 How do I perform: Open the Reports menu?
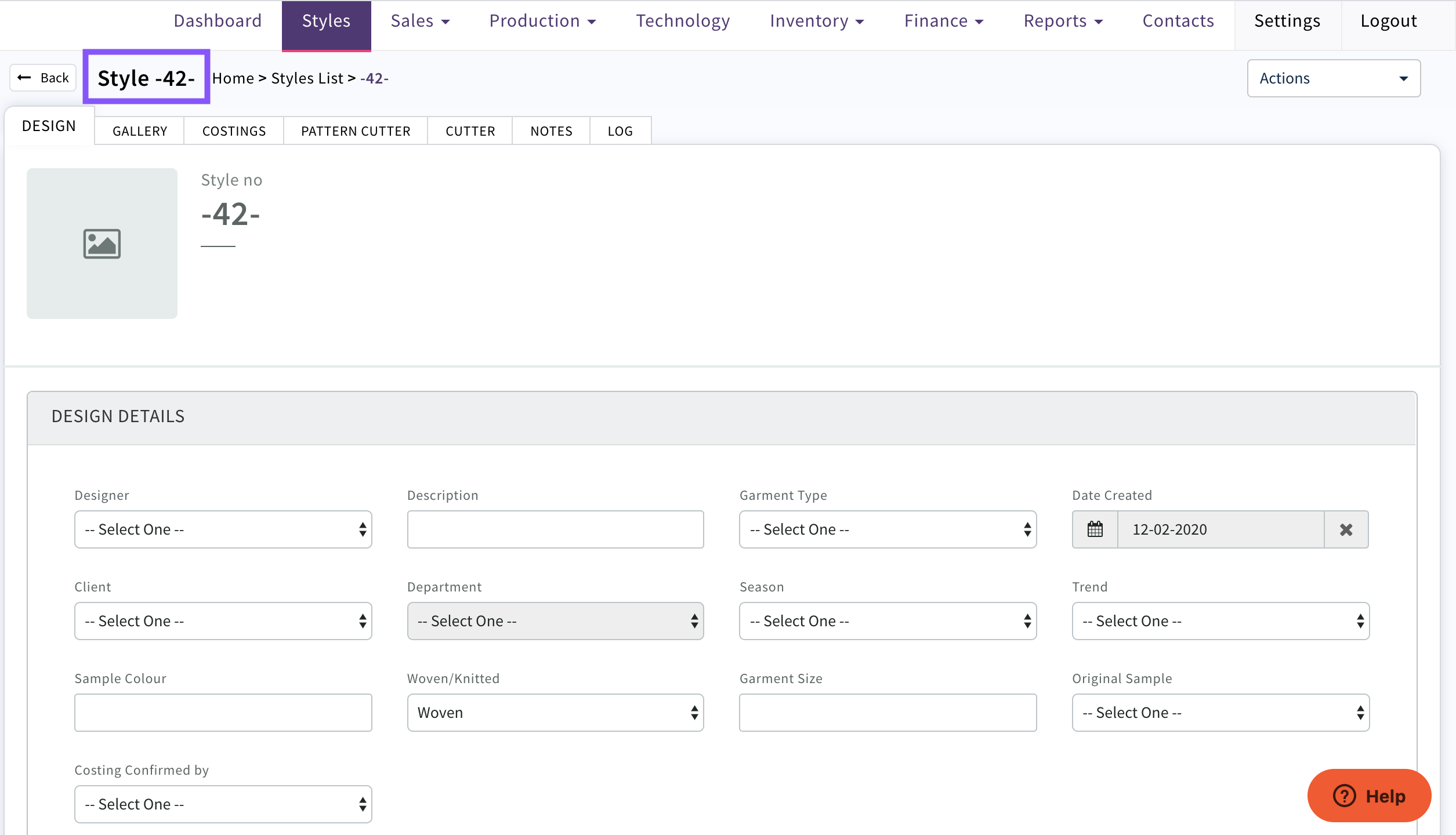(x=1063, y=21)
